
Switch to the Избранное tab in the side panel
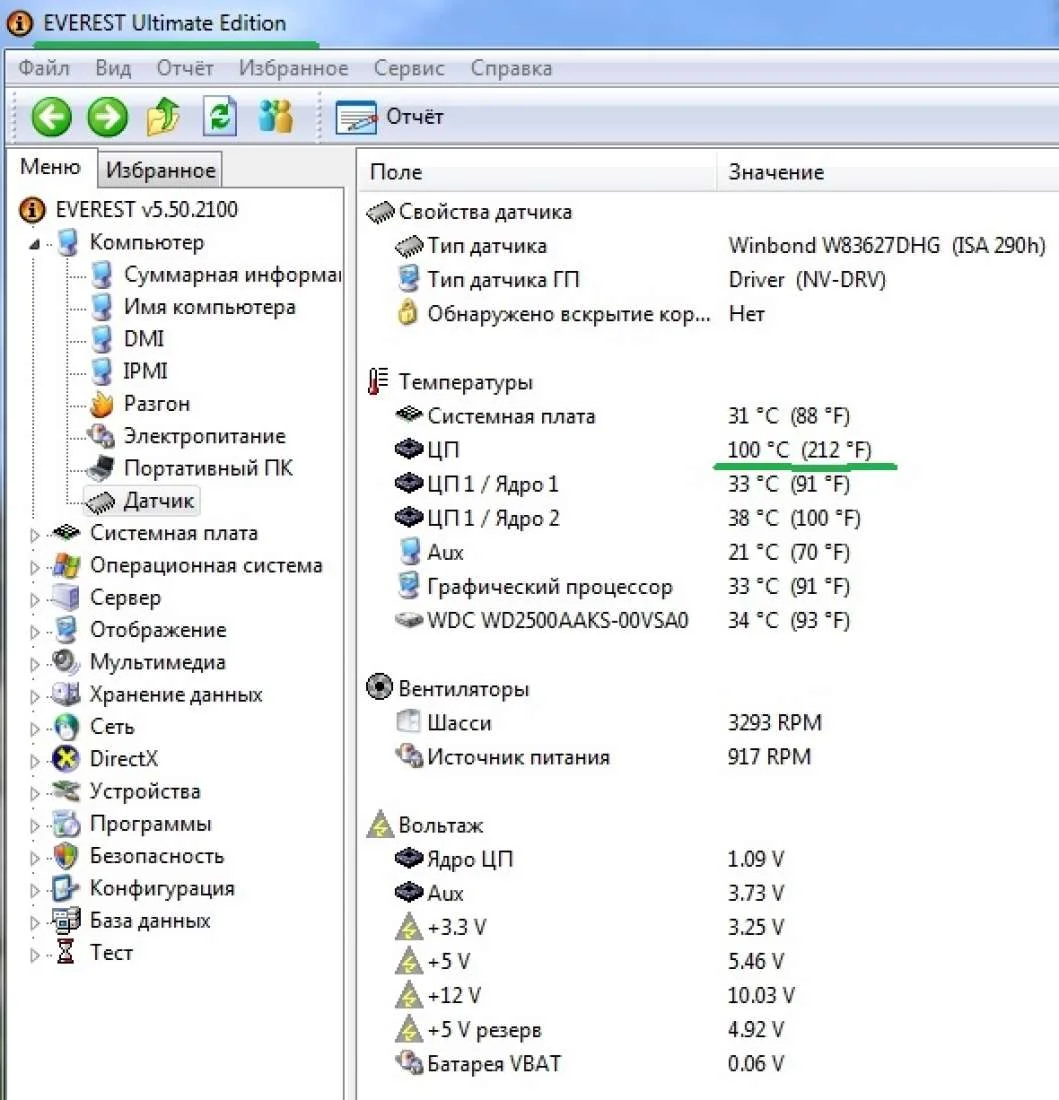click(161, 170)
